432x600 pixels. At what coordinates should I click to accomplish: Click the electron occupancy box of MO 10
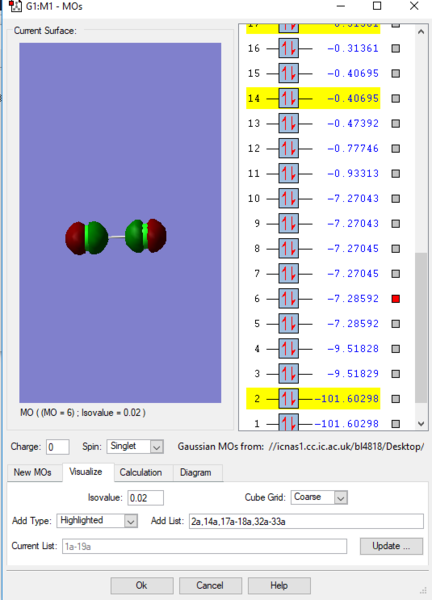tap(289, 199)
